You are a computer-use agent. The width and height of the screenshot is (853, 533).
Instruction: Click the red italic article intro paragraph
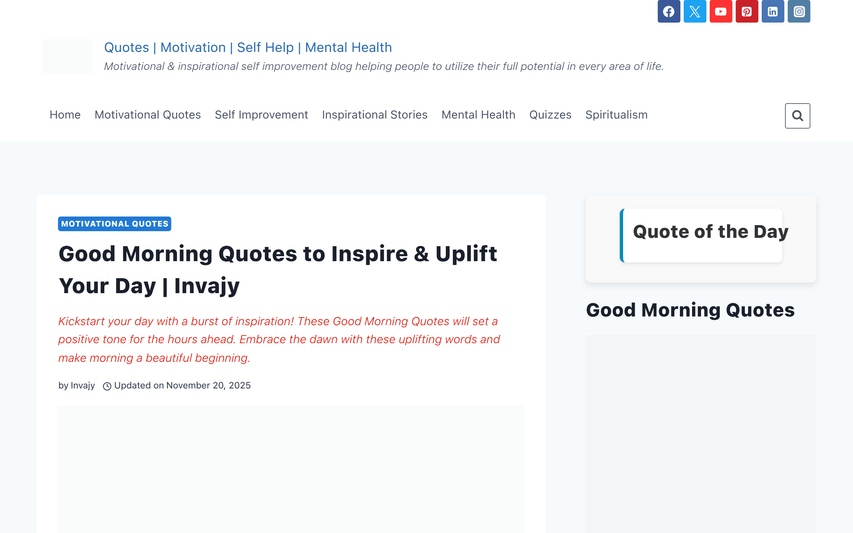click(x=279, y=339)
